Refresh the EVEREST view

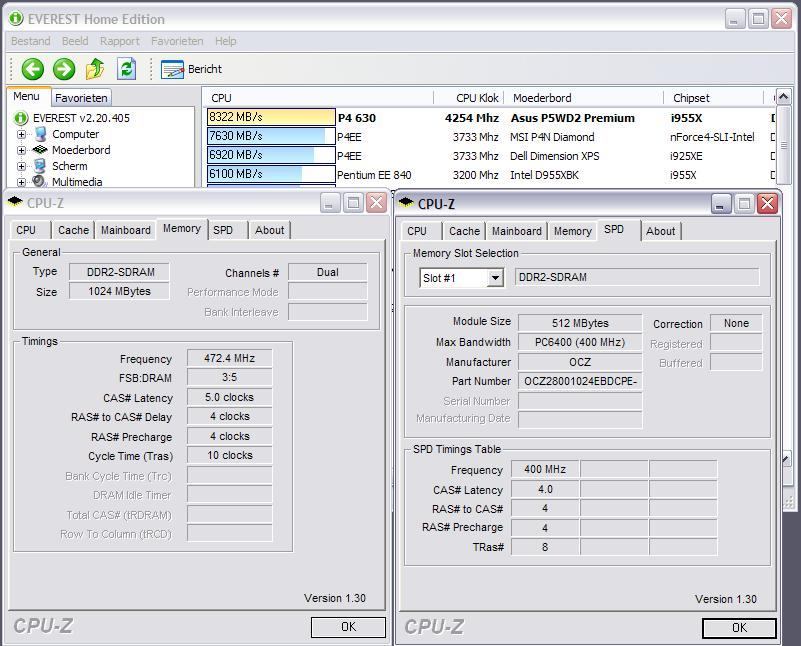coord(126,69)
